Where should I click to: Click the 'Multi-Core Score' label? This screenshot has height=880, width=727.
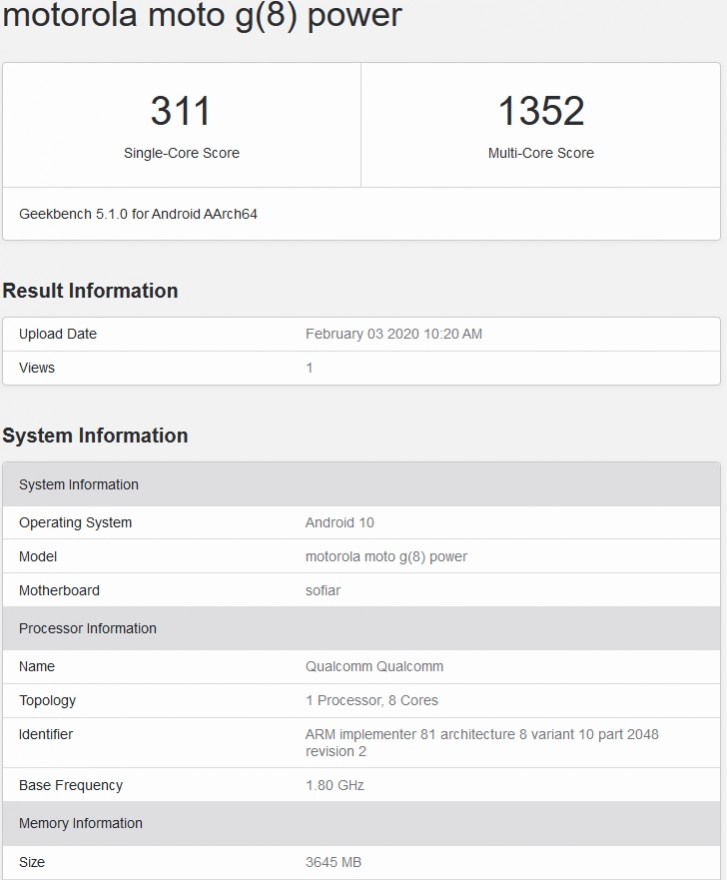point(540,153)
